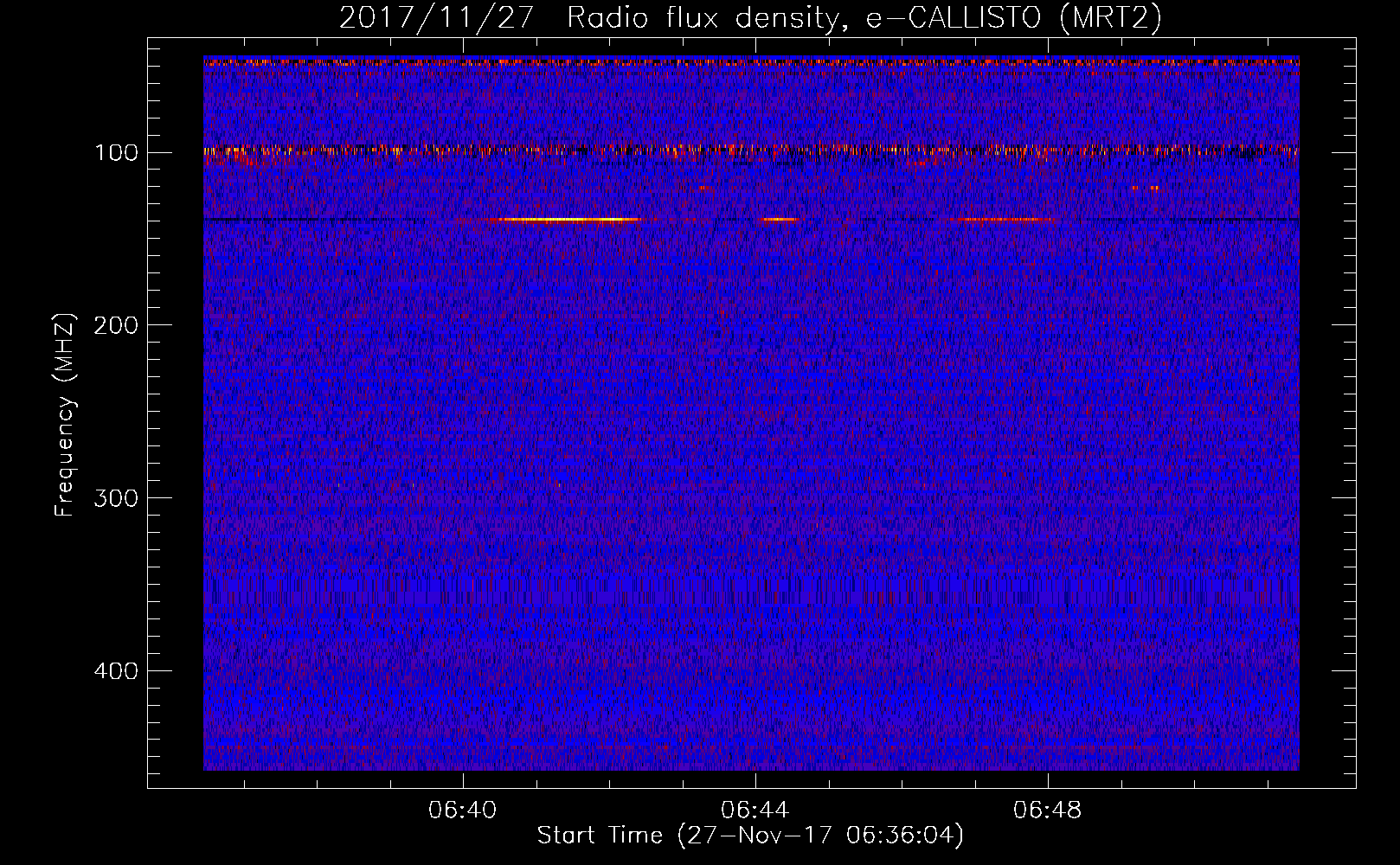Image resolution: width=1400 pixels, height=865 pixels.
Task: Click the short burst at 06:44 near 140 MHz
Action: pos(778,220)
